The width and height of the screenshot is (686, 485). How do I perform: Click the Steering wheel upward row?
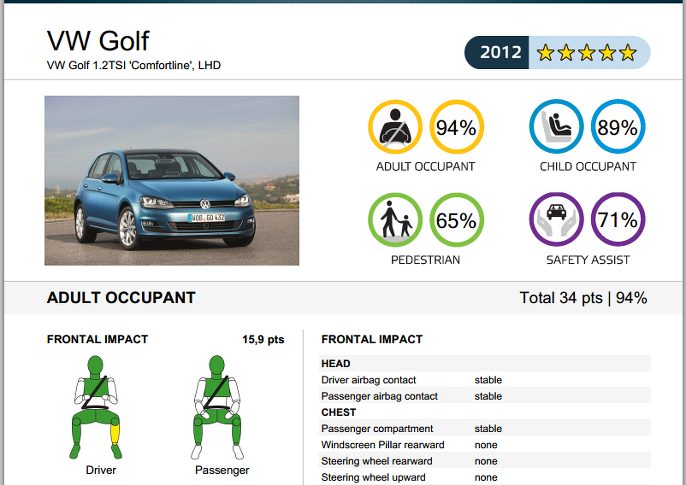click(x=485, y=477)
